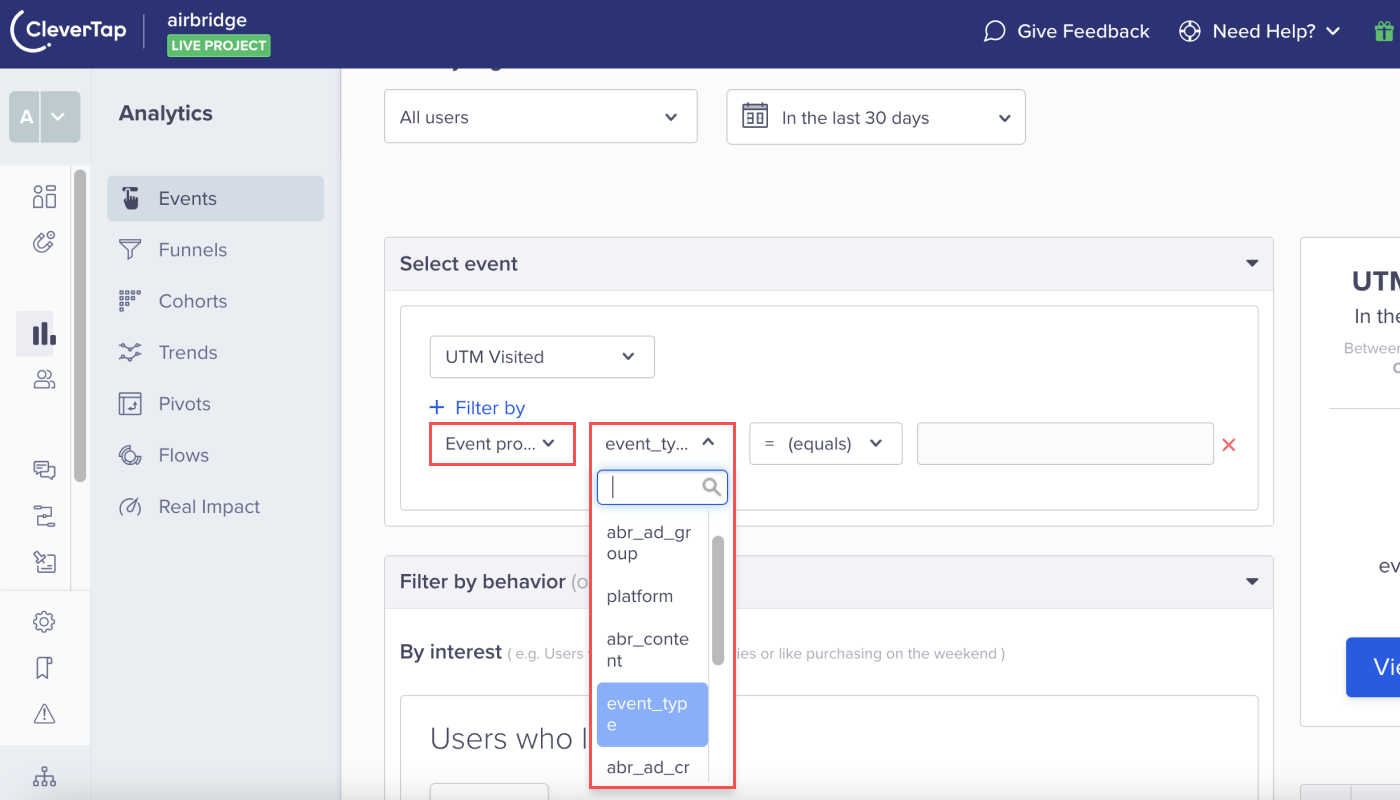The image size is (1400, 800).
Task: Collapse the Select event section
Action: [1251, 264]
